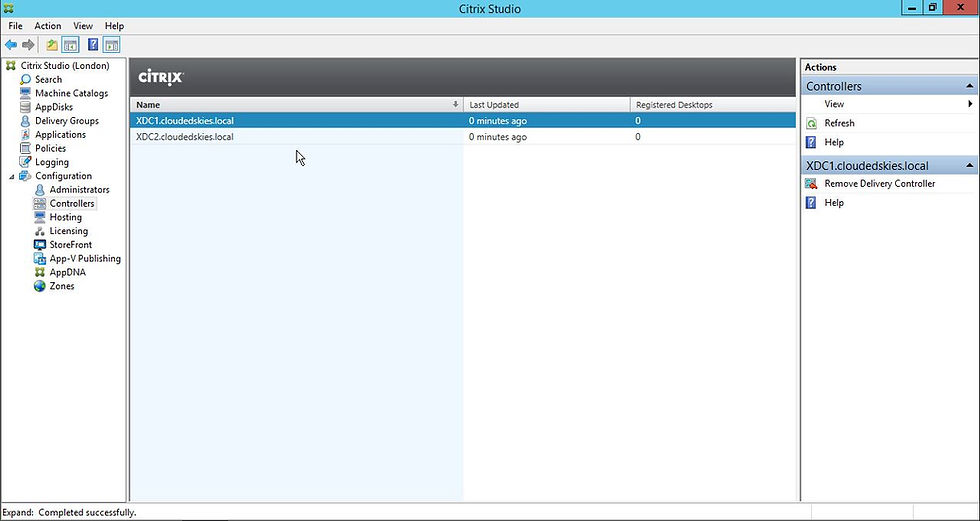This screenshot has height=521, width=980.
Task: Select the Citrix Studio (London) root node
Action: 65,66
